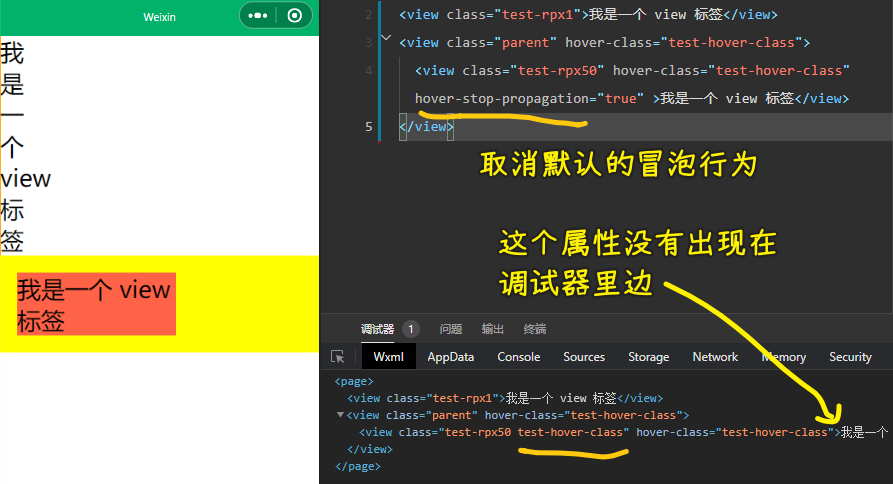Open the AppData tab
The image size is (893, 484).
(450, 357)
